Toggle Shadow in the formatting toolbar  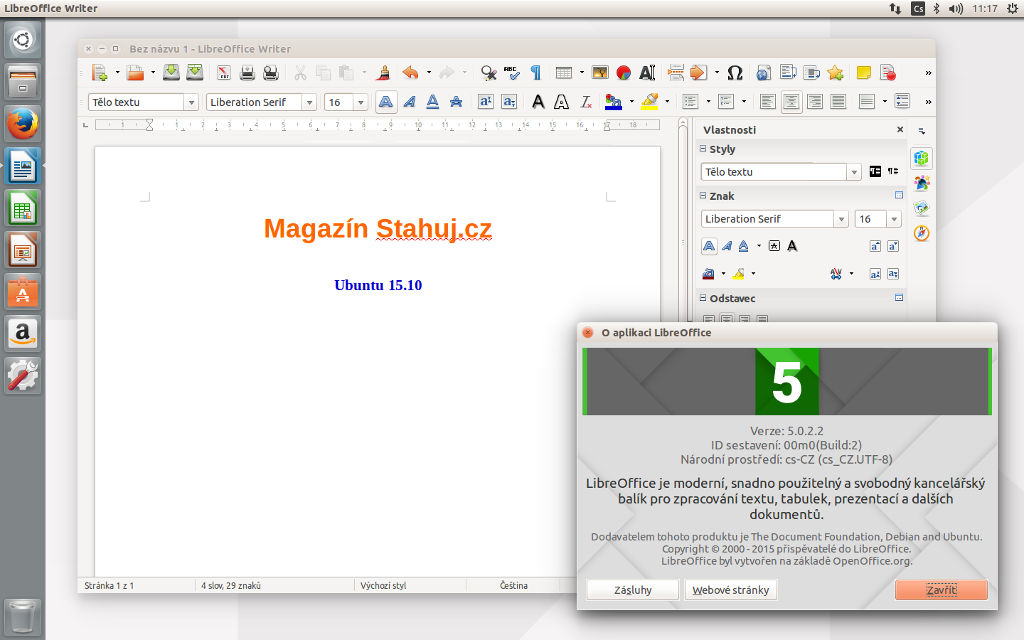click(x=537, y=102)
